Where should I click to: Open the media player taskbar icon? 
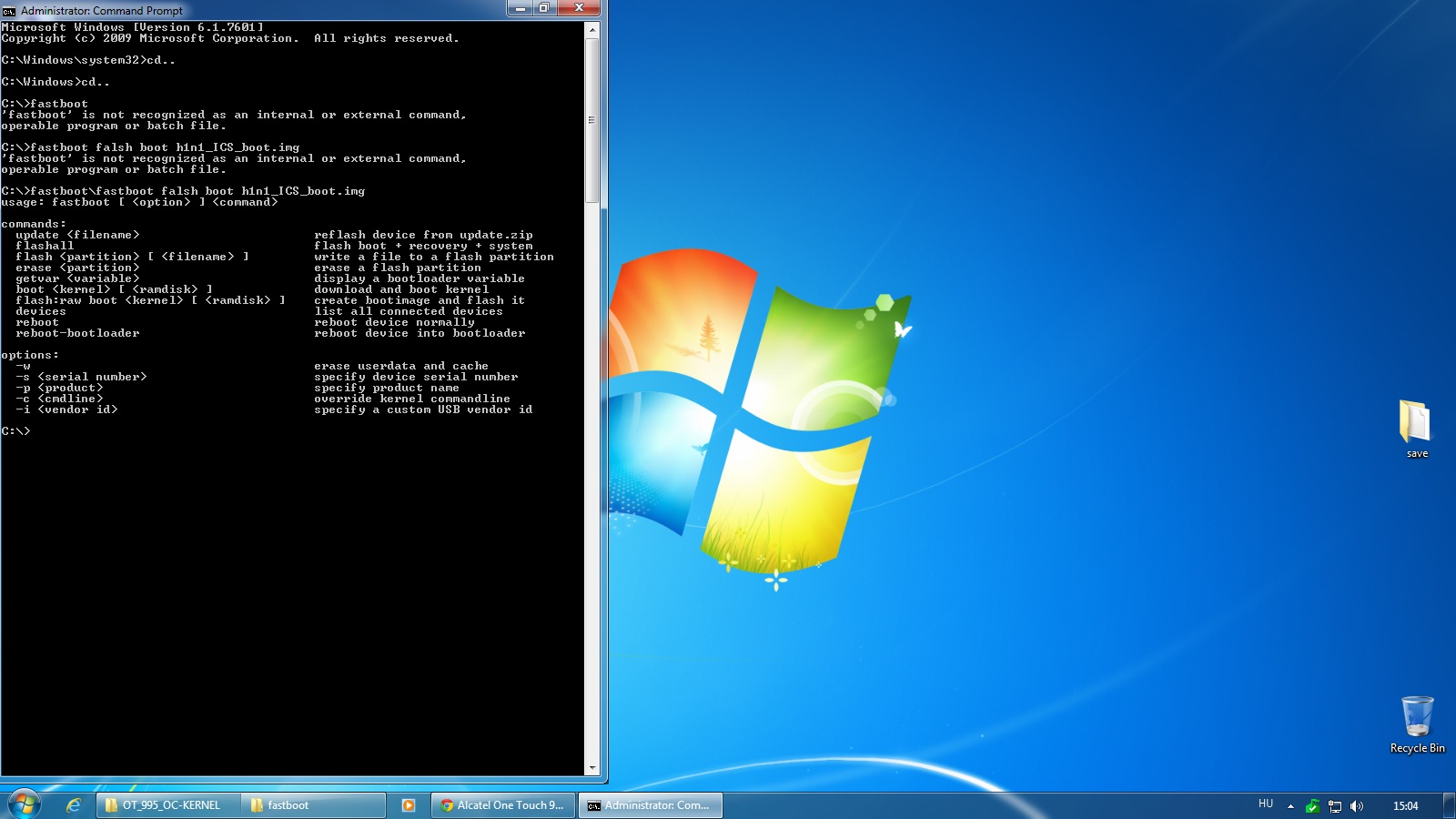point(409,805)
